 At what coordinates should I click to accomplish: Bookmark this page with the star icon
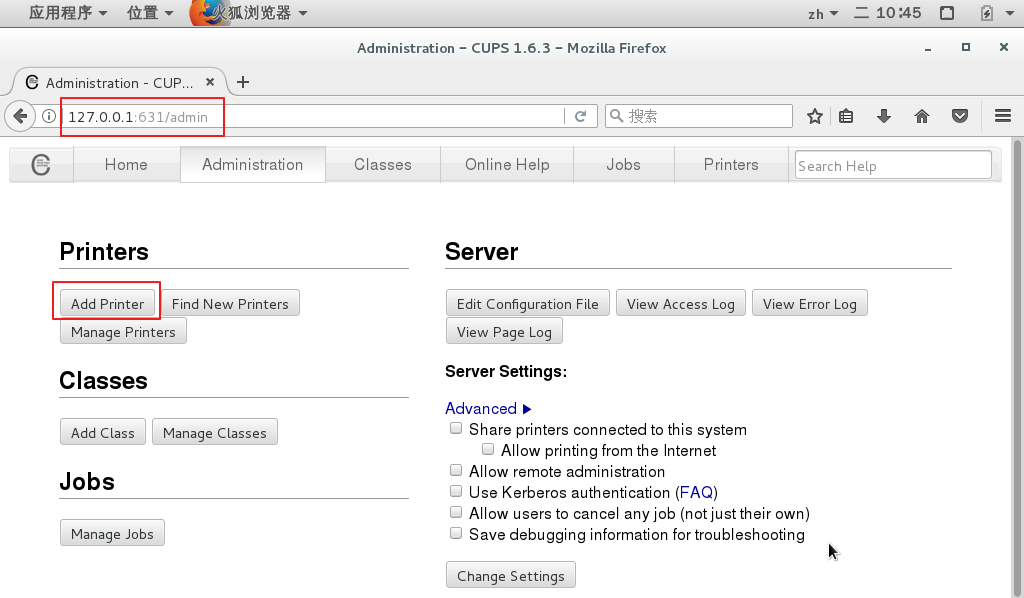click(x=815, y=117)
